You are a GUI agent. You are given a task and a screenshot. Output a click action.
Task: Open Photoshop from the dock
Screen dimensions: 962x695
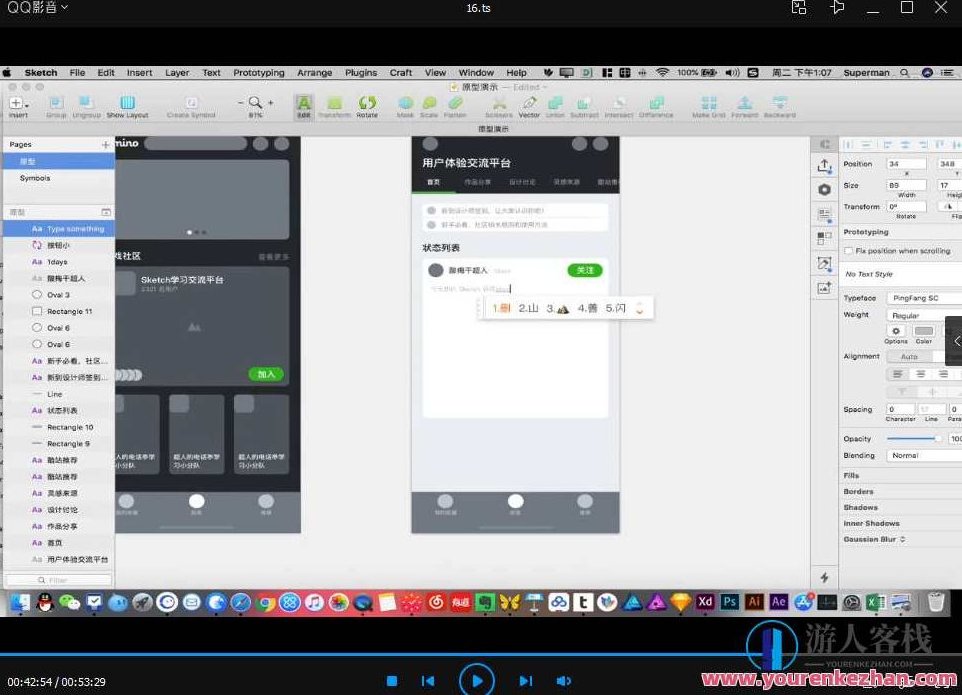730,602
